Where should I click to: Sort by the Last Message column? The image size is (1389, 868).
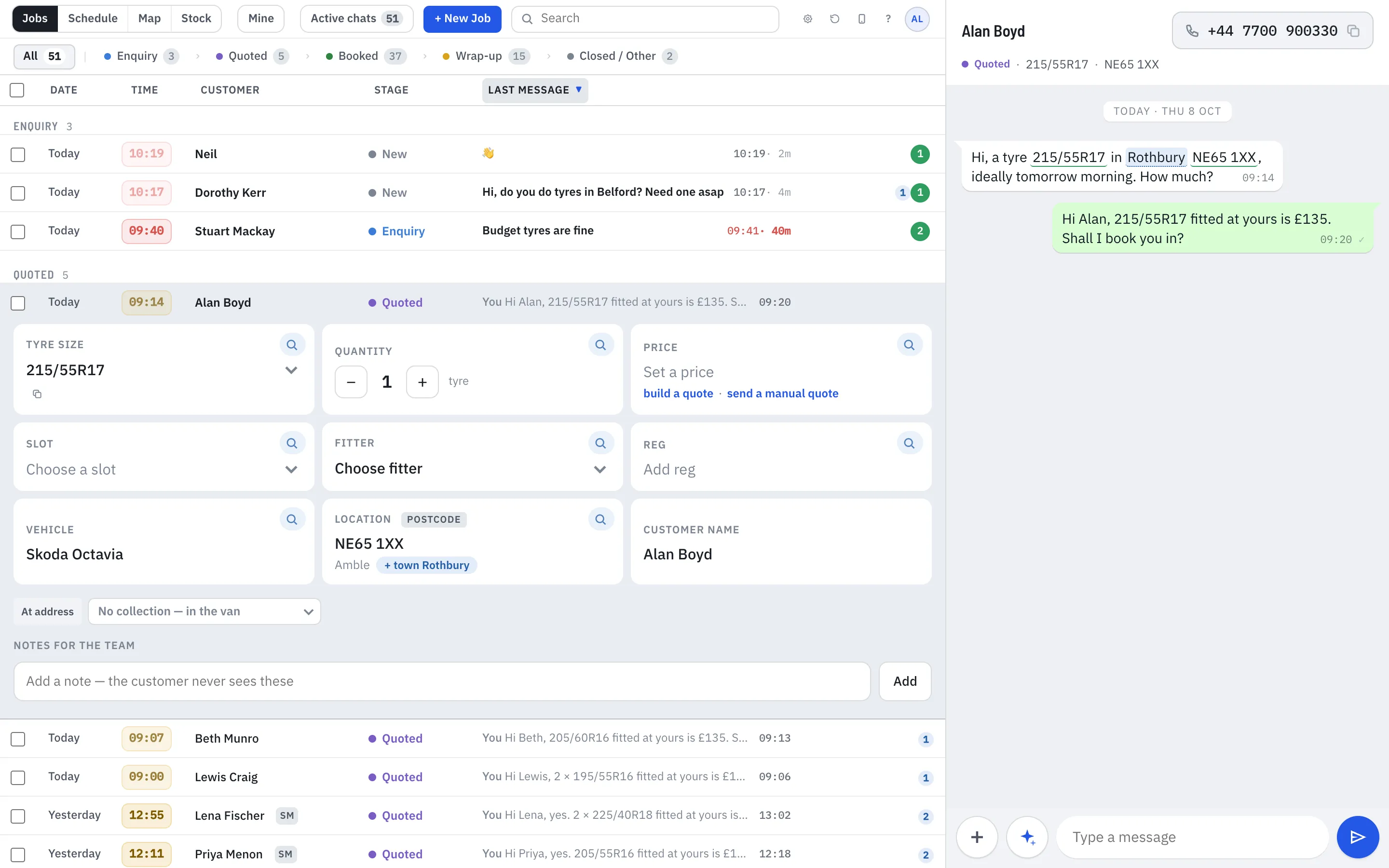point(535,90)
